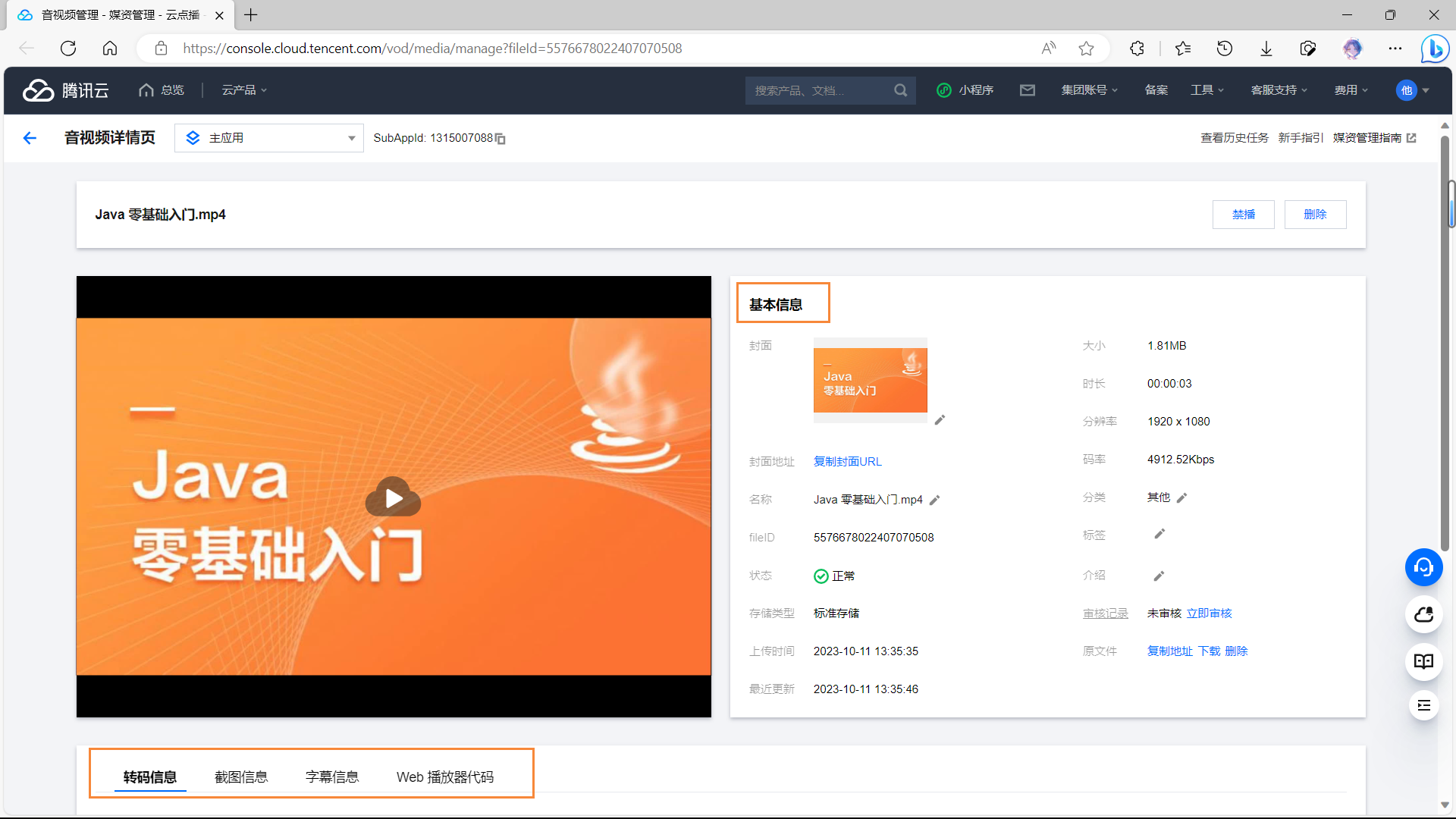The image size is (1456, 819).
Task: Click the pencil icon beside 介绍
Action: (1159, 576)
